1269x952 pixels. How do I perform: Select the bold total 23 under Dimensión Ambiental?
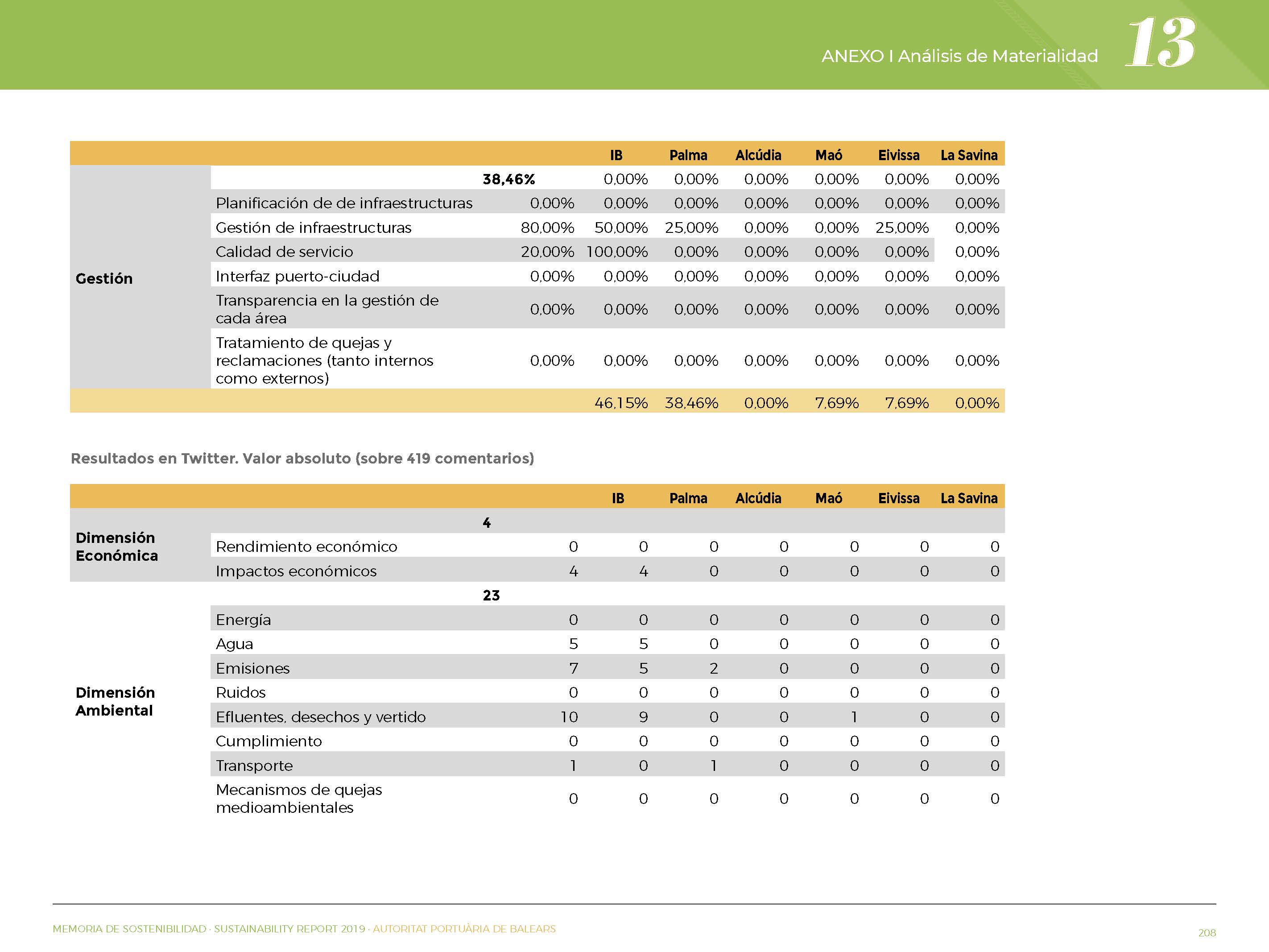pyautogui.click(x=491, y=596)
